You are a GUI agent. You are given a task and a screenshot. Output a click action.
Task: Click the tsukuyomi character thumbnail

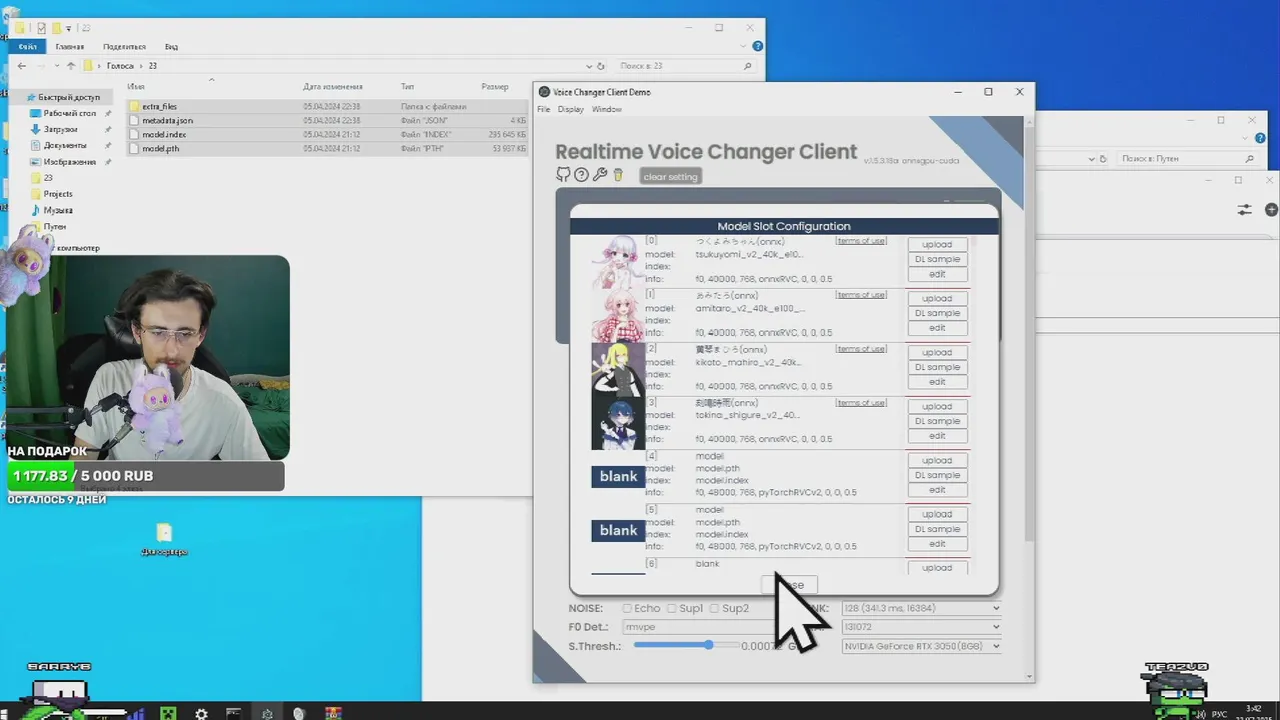click(618, 262)
